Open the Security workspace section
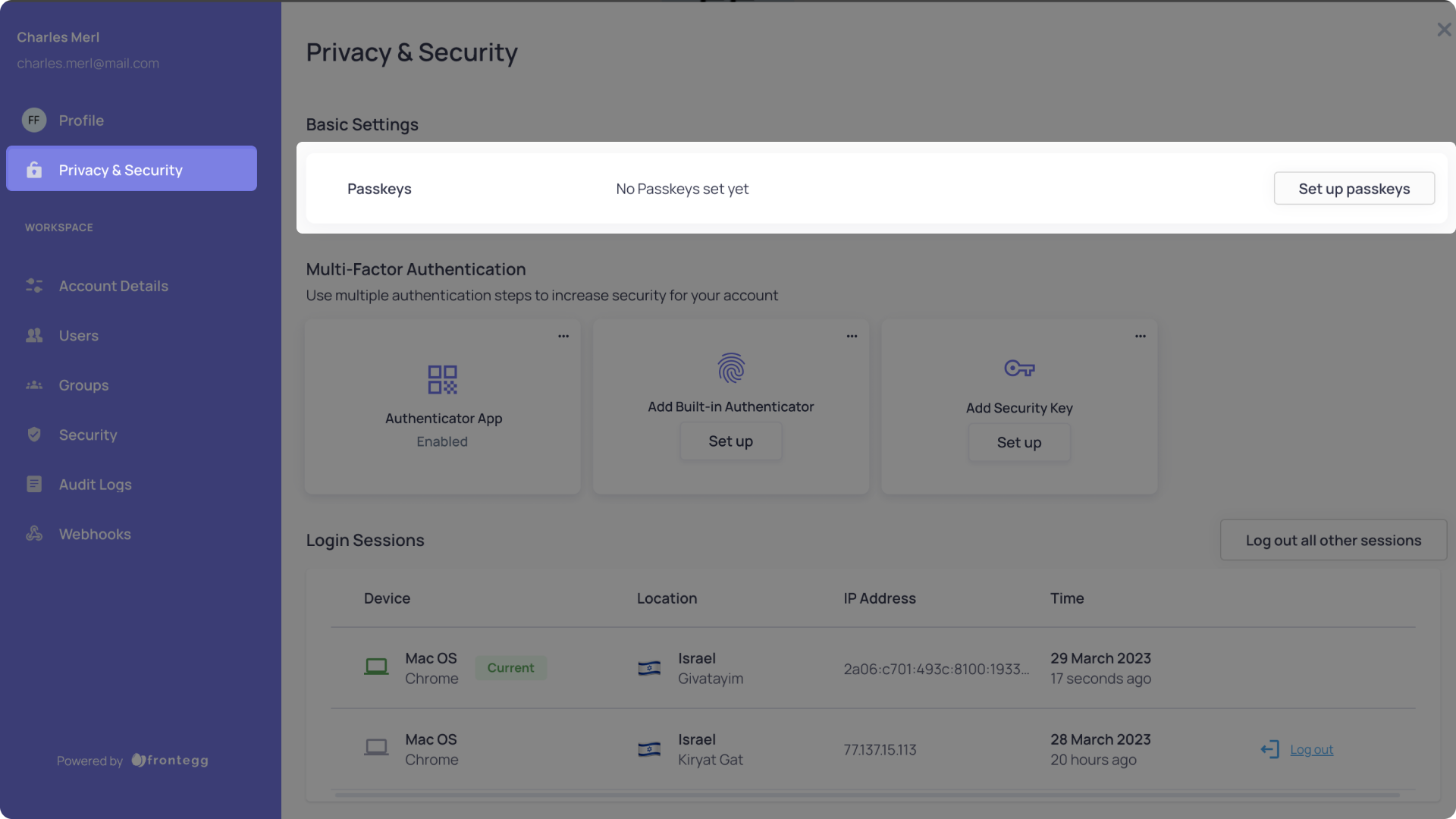This screenshot has width=1456, height=819. click(88, 435)
